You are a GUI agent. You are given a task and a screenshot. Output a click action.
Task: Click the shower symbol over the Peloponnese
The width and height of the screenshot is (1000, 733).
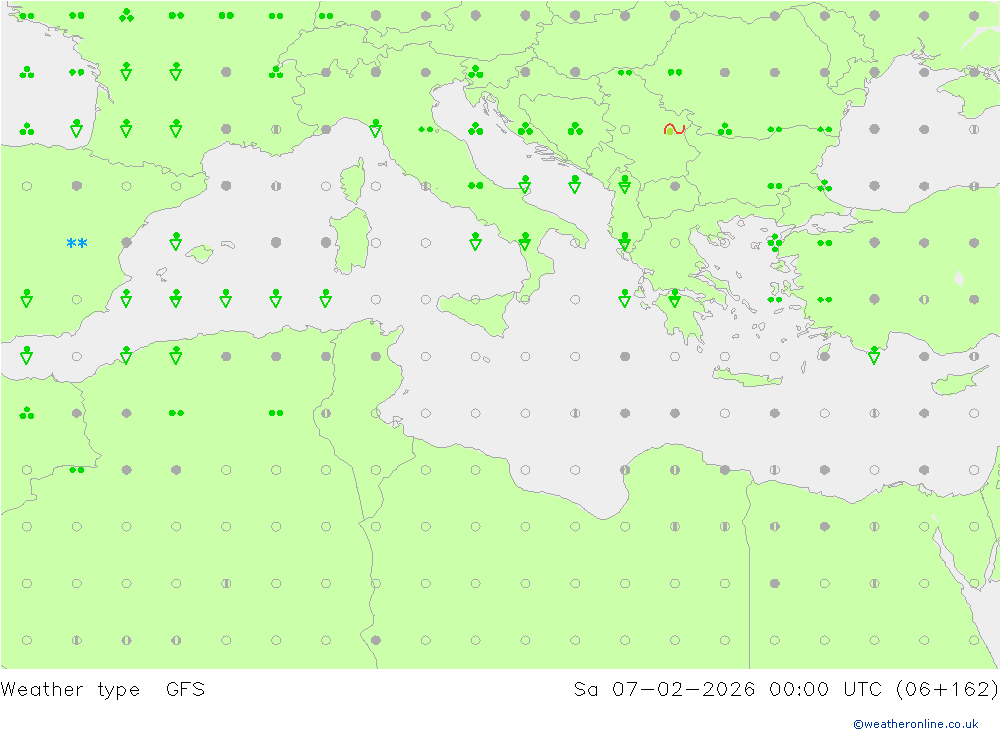tap(675, 298)
